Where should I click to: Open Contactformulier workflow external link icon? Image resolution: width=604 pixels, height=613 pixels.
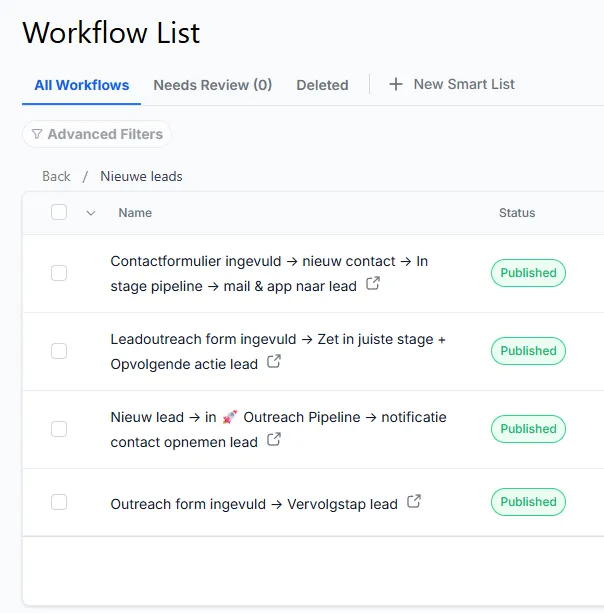[x=373, y=284]
